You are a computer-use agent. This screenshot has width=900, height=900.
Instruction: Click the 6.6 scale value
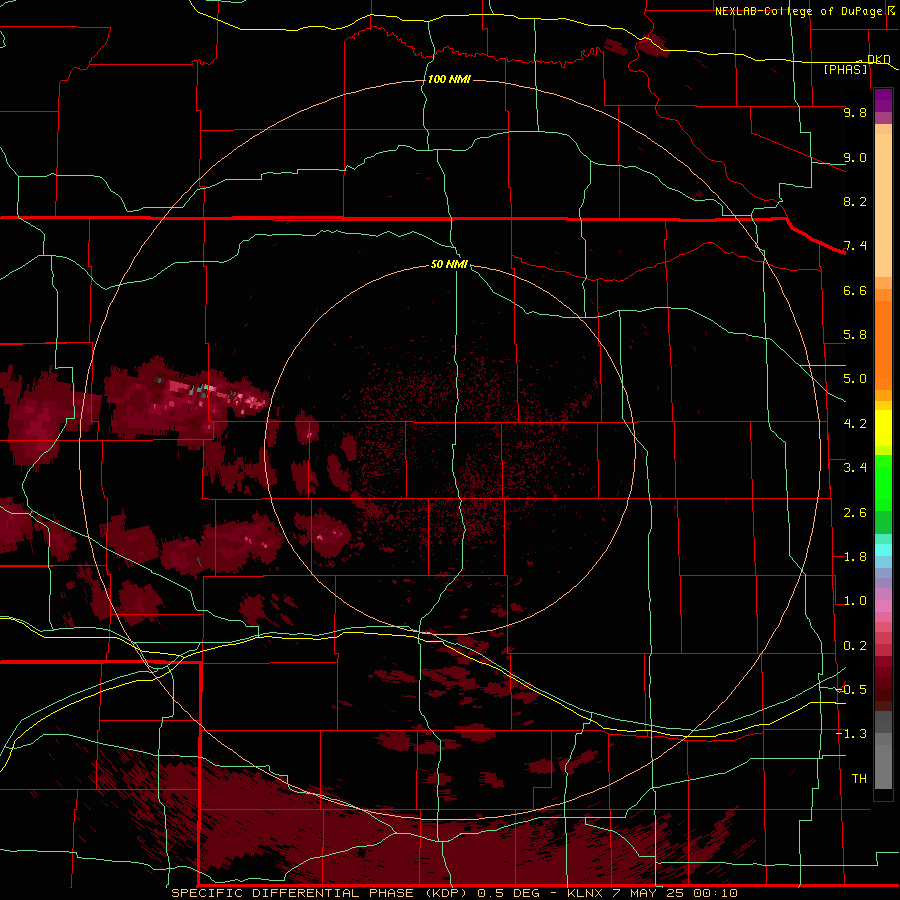click(855, 290)
